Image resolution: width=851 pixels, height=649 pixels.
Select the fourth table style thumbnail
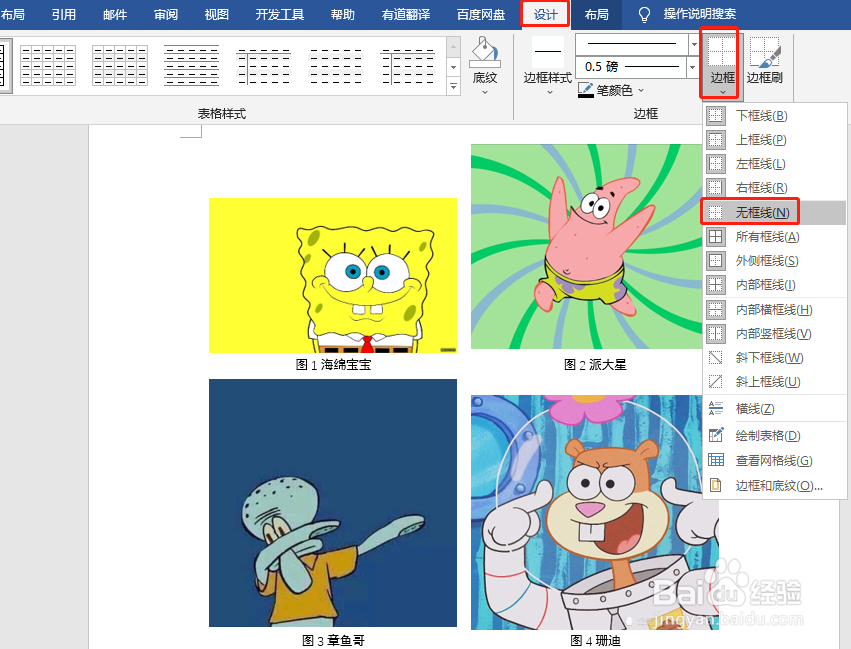point(264,66)
